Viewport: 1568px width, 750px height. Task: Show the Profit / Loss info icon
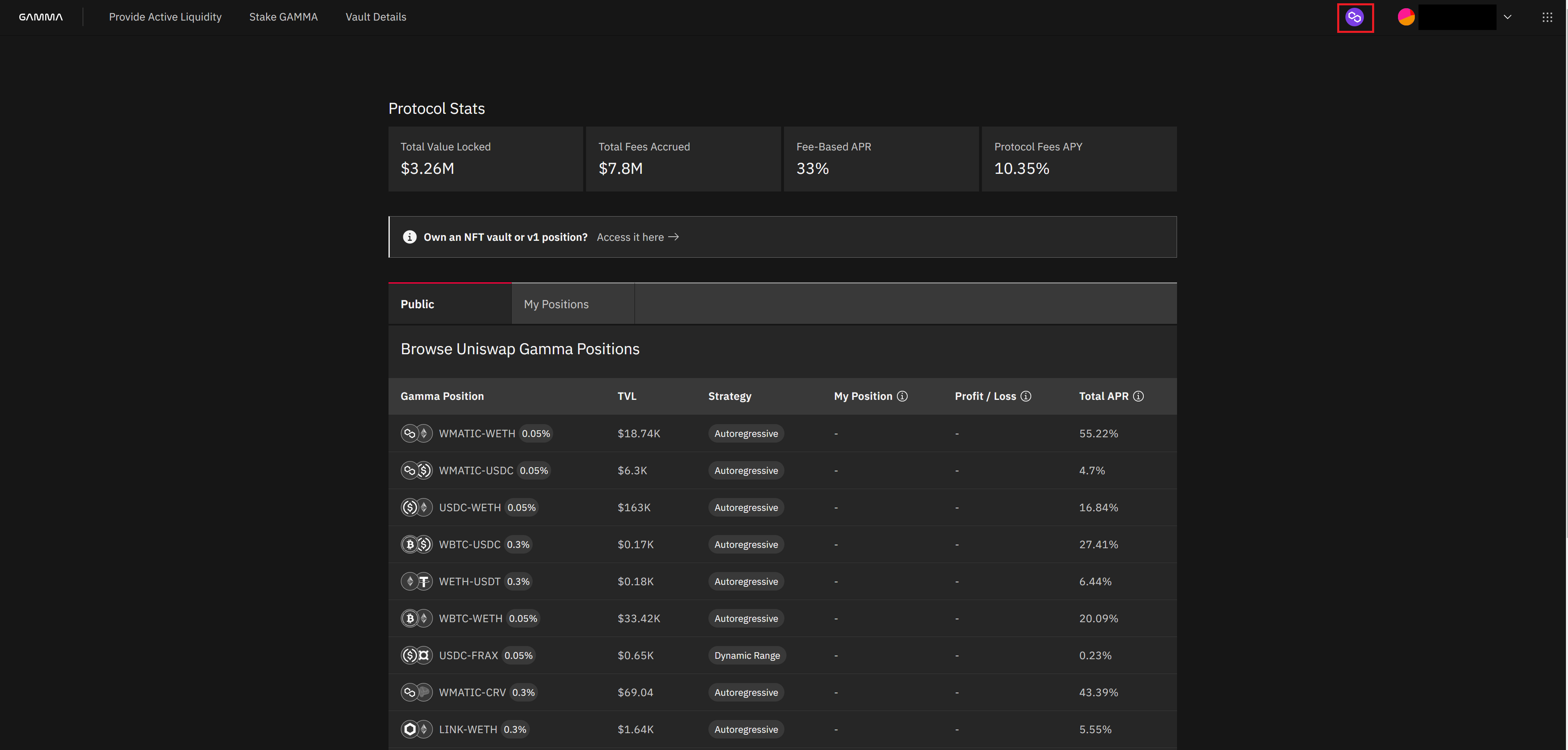point(1025,396)
